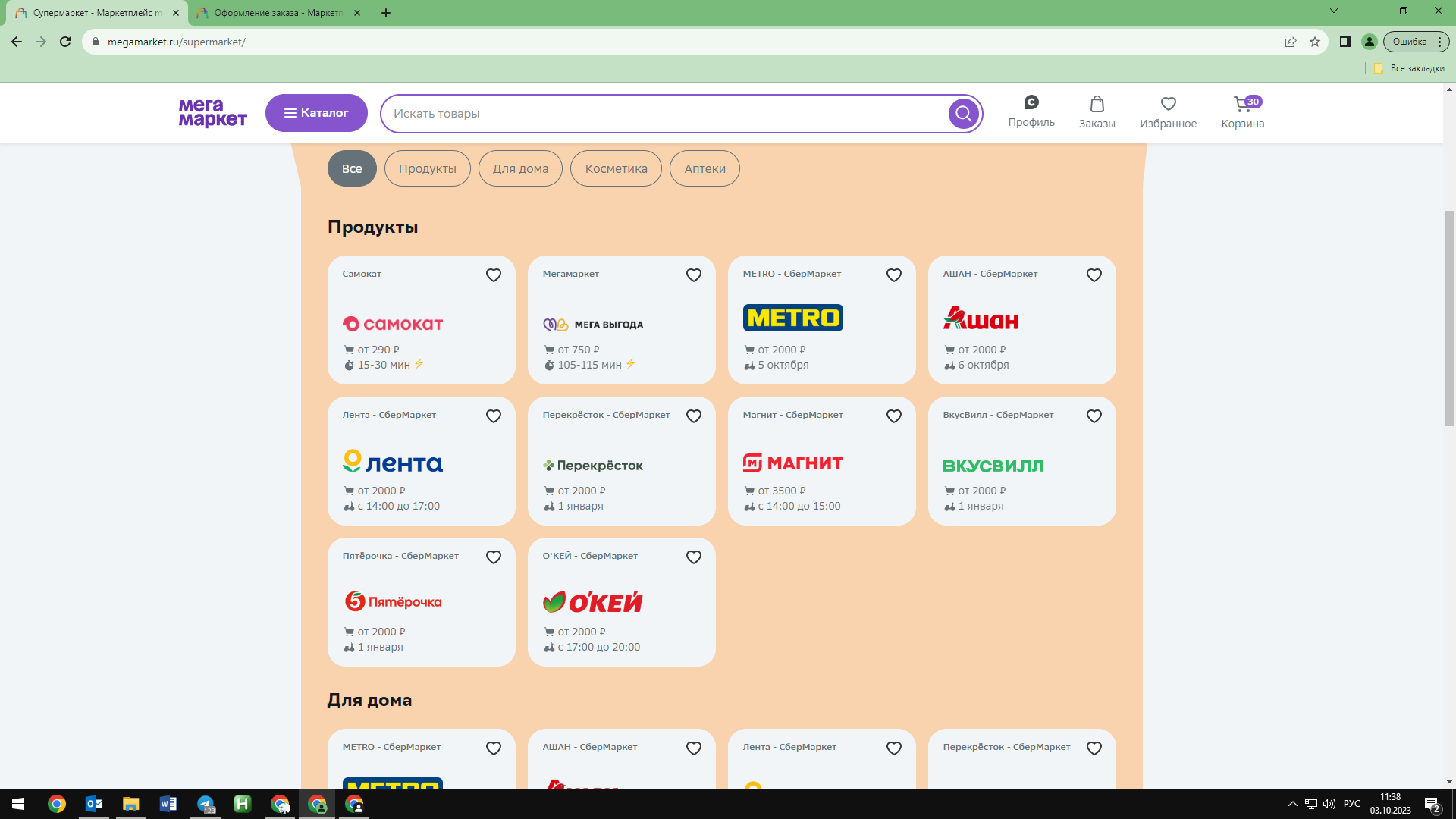This screenshot has height=819, width=1456.
Task: Select the Косметика filter chip
Action: (x=616, y=168)
